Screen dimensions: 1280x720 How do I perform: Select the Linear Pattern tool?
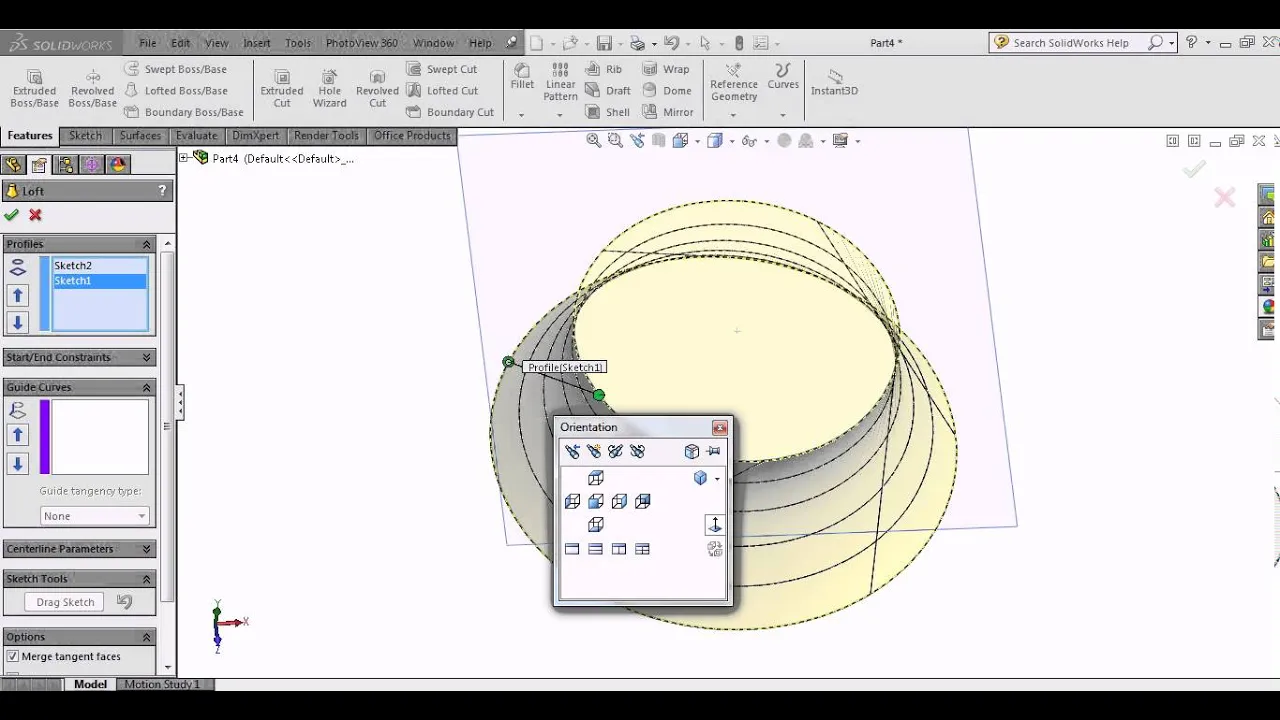pos(560,82)
